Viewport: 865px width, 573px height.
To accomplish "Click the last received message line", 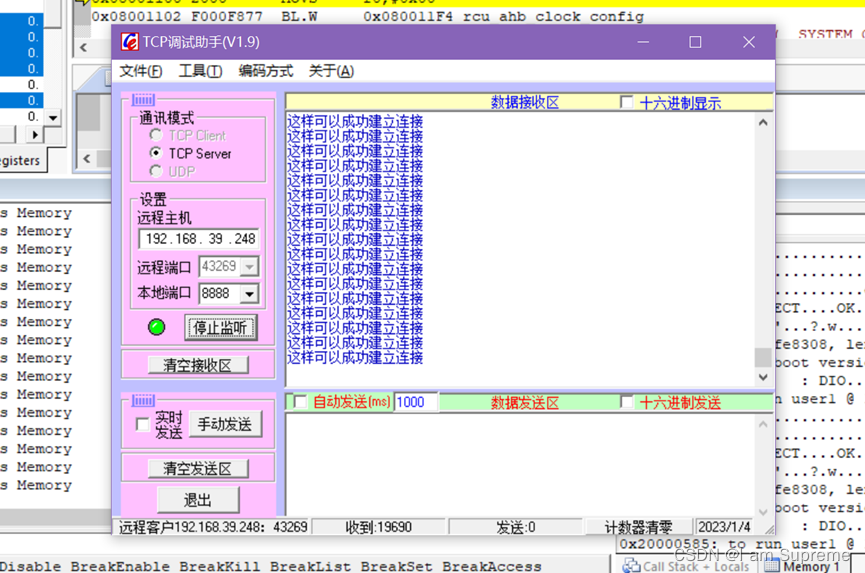I will click(355, 357).
